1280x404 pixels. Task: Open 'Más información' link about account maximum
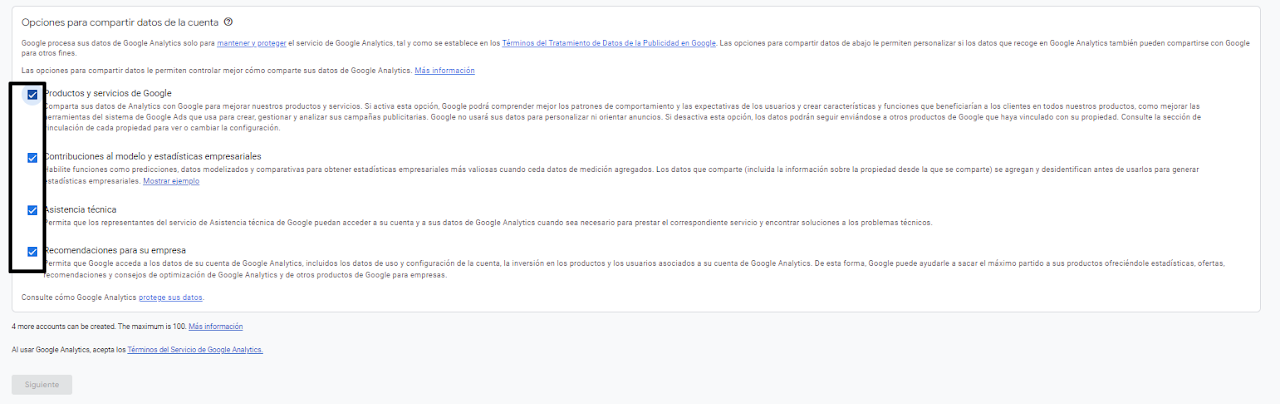click(216, 327)
